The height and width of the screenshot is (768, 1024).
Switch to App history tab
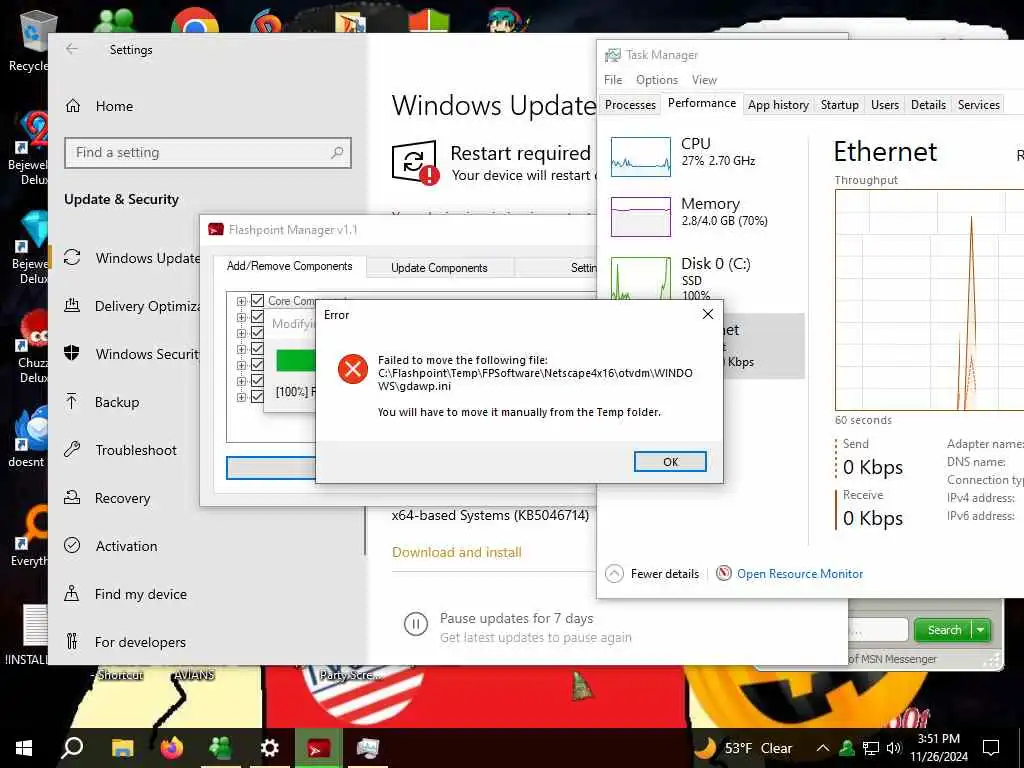click(778, 104)
